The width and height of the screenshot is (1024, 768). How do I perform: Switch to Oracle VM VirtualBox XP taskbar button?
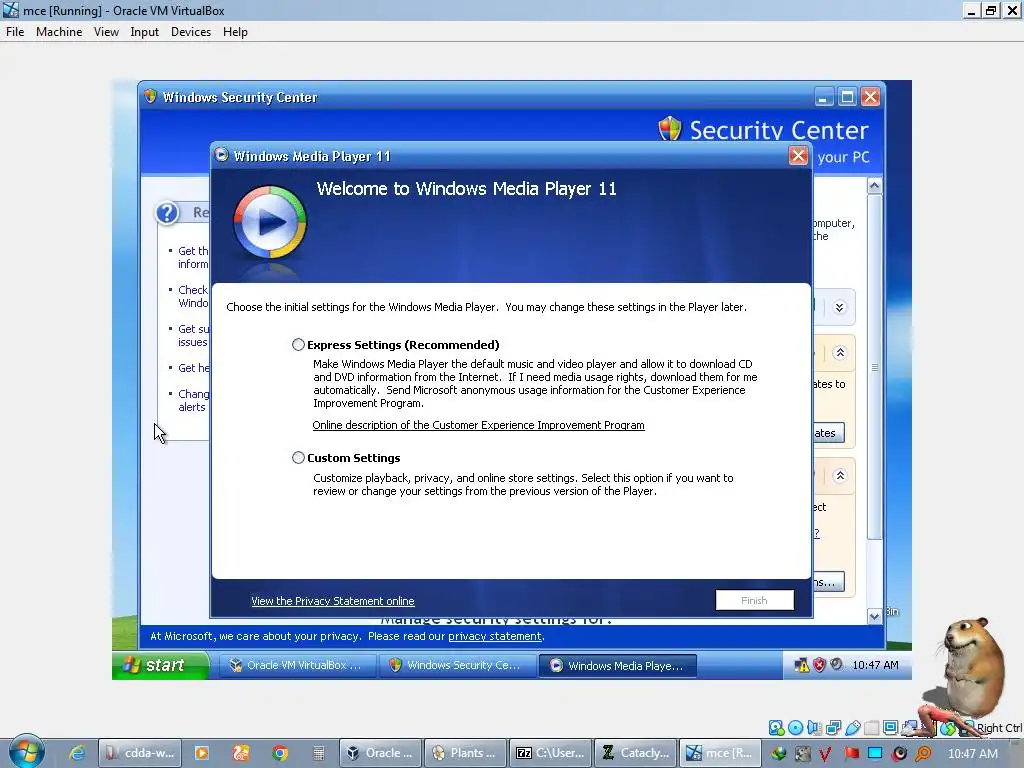coord(296,665)
